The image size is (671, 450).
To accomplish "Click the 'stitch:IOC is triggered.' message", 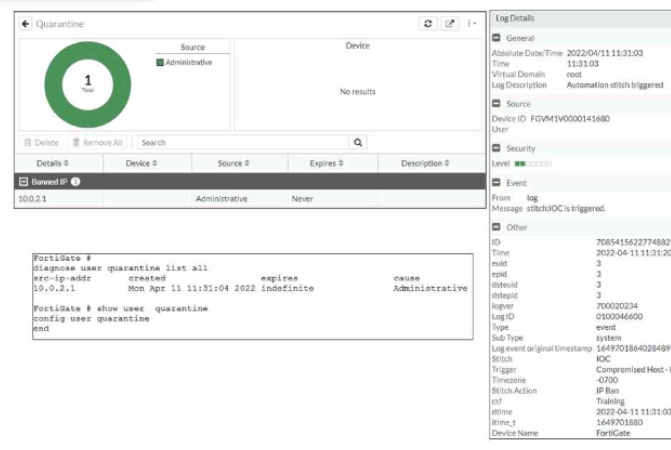I will 566,209.
